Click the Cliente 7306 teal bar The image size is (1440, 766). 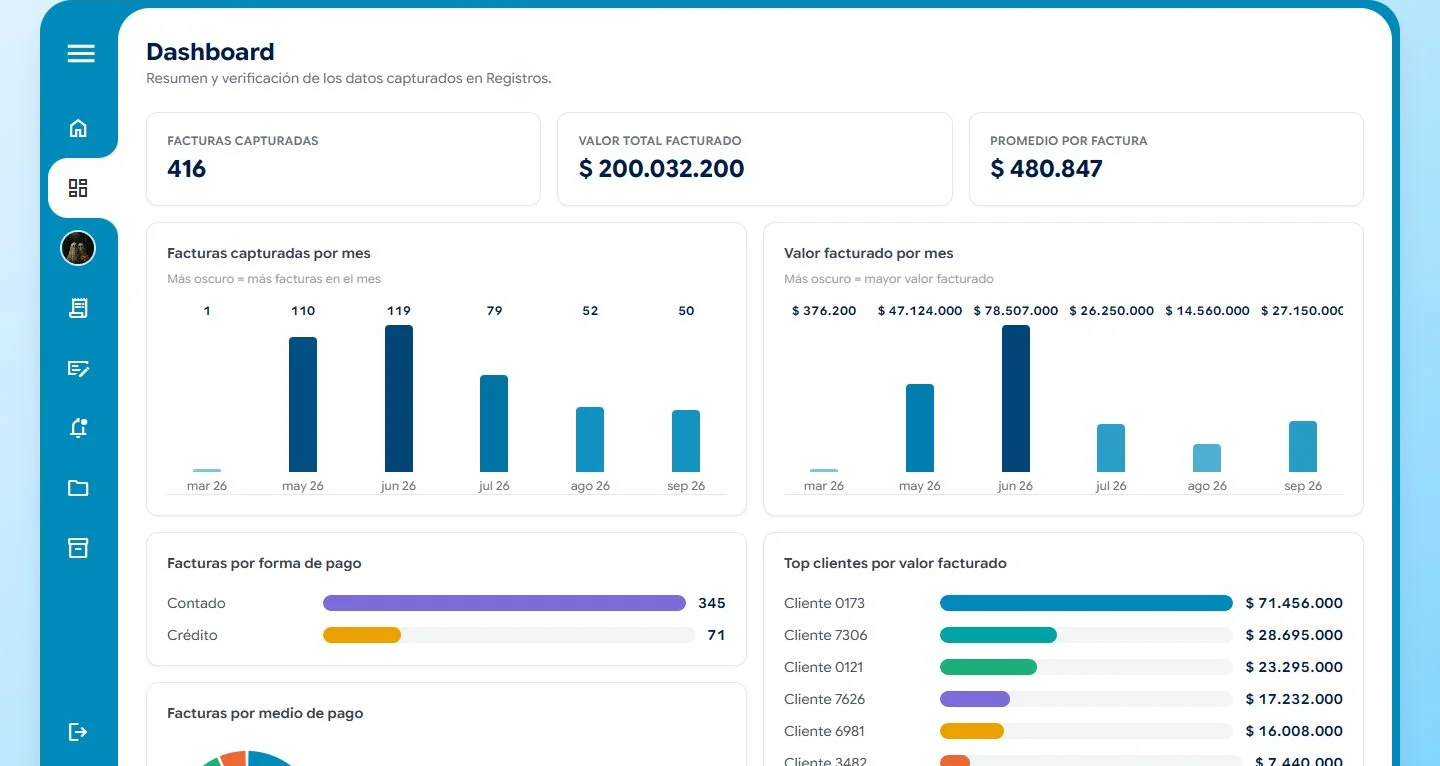(x=998, y=635)
